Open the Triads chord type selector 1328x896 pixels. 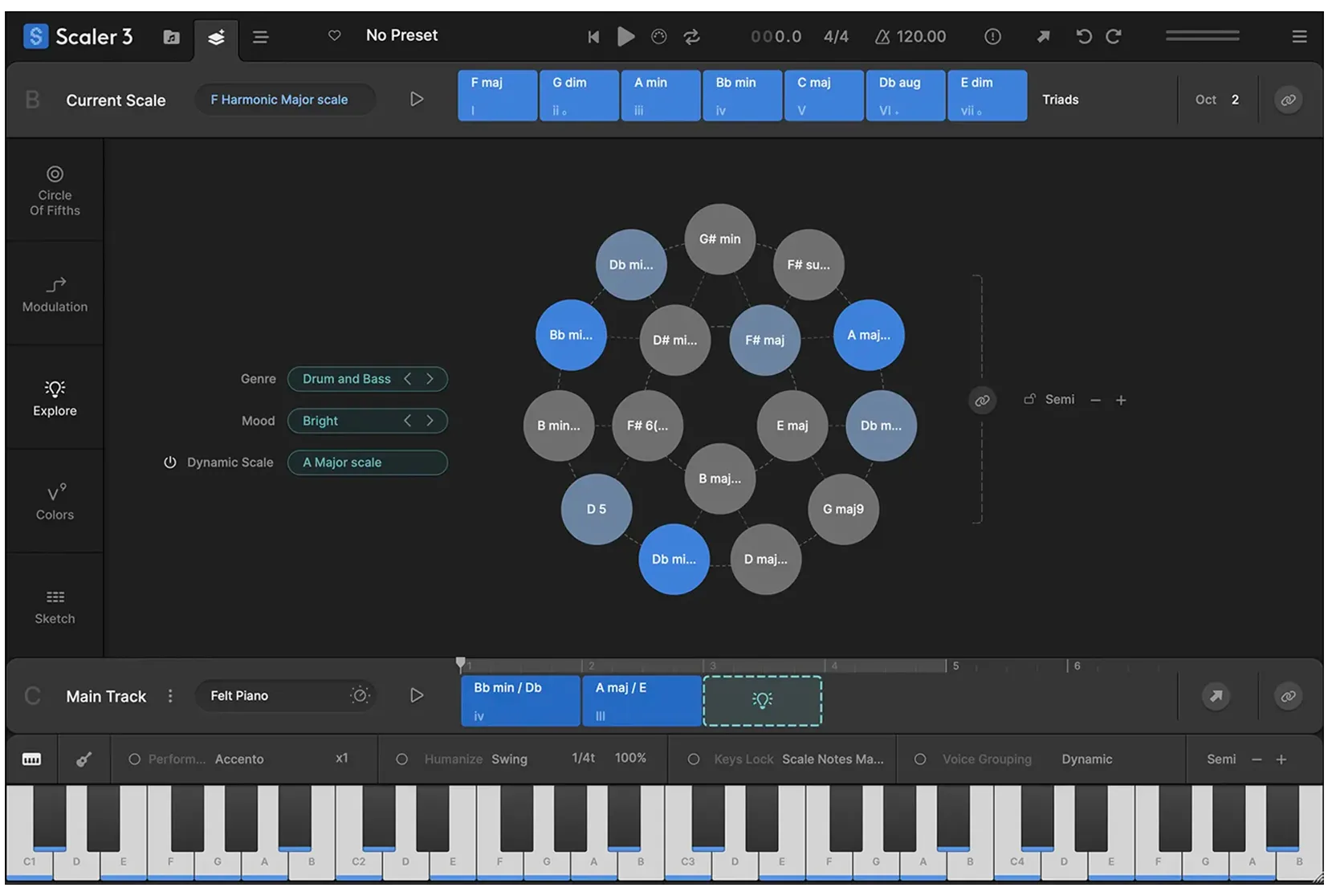pyautogui.click(x=1060, y=100)
